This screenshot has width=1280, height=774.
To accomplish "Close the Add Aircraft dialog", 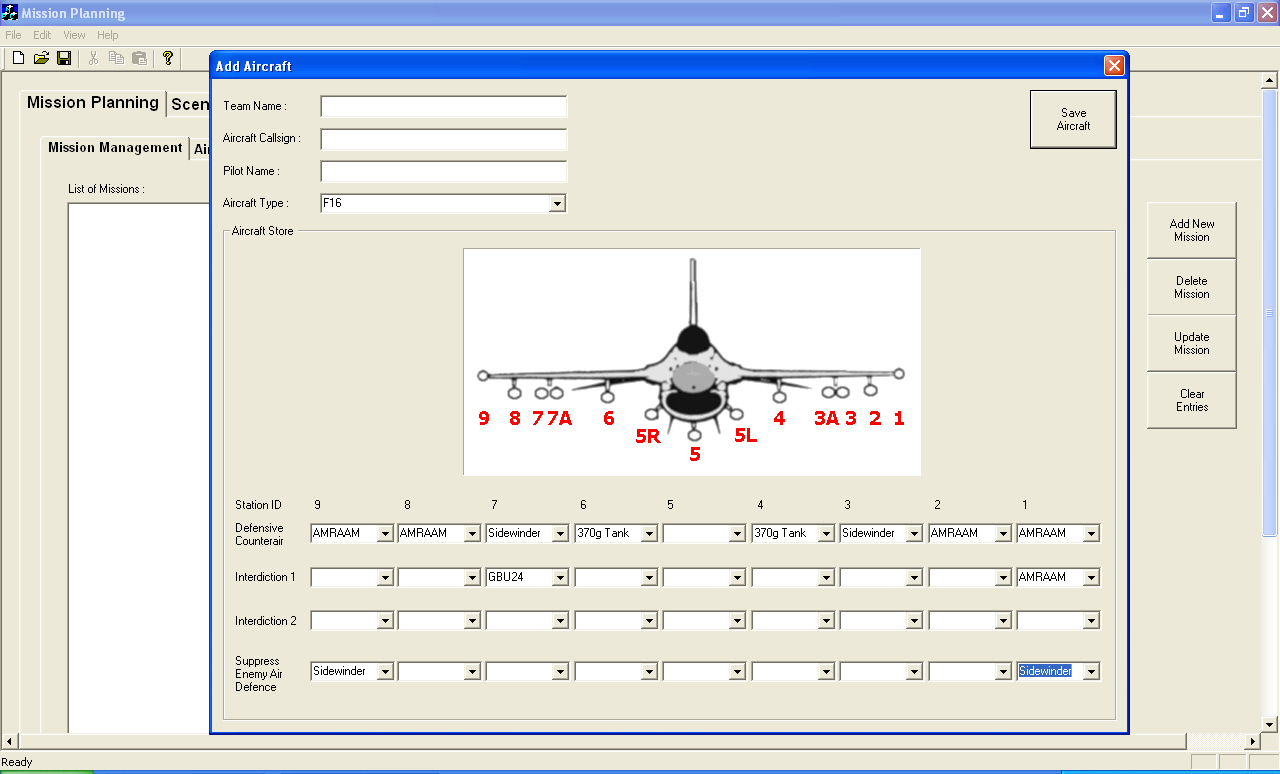I will click(x=1114, y=66).
